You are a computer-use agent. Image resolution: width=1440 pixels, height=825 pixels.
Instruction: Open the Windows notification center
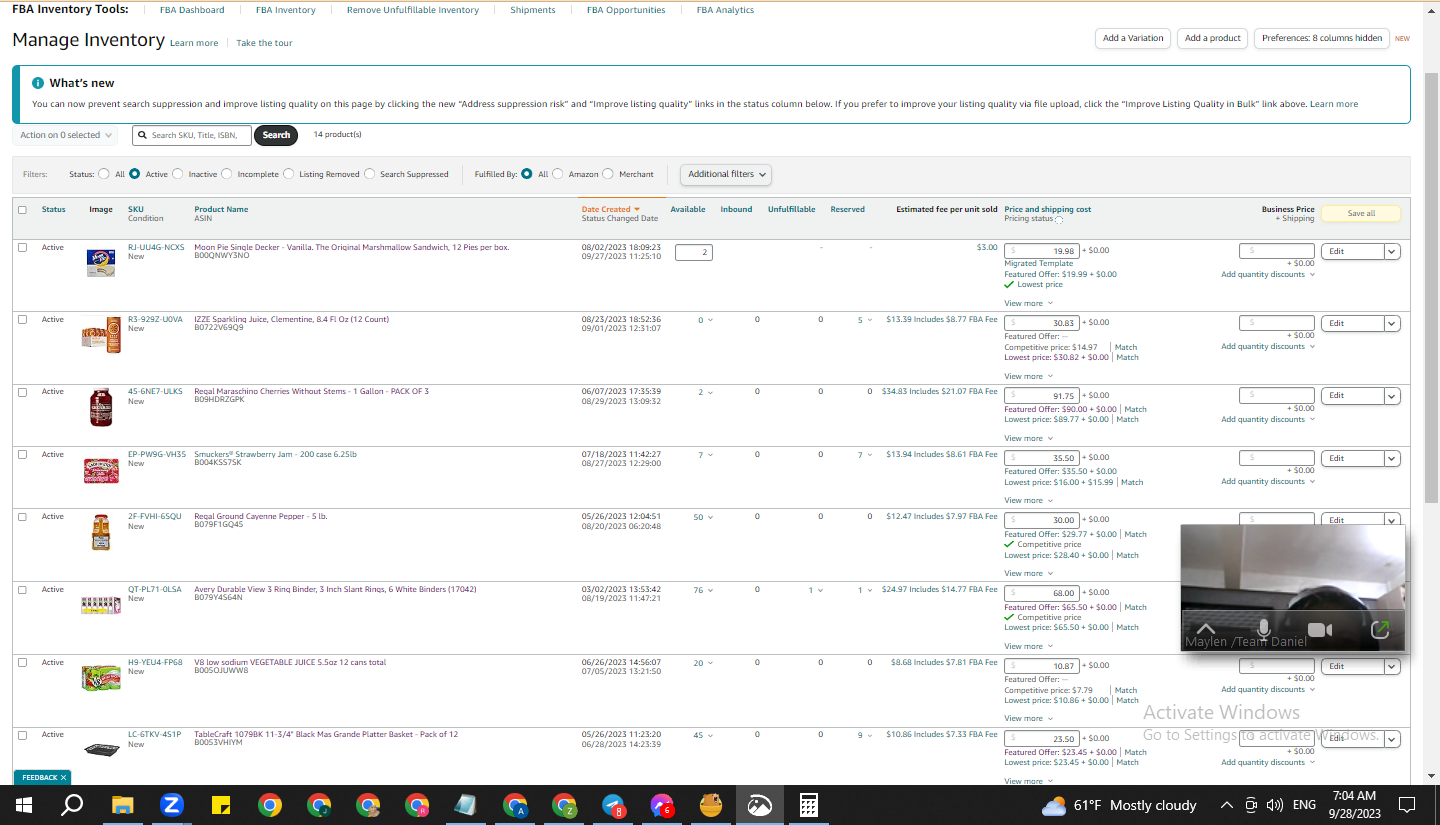pos(1406,805)
